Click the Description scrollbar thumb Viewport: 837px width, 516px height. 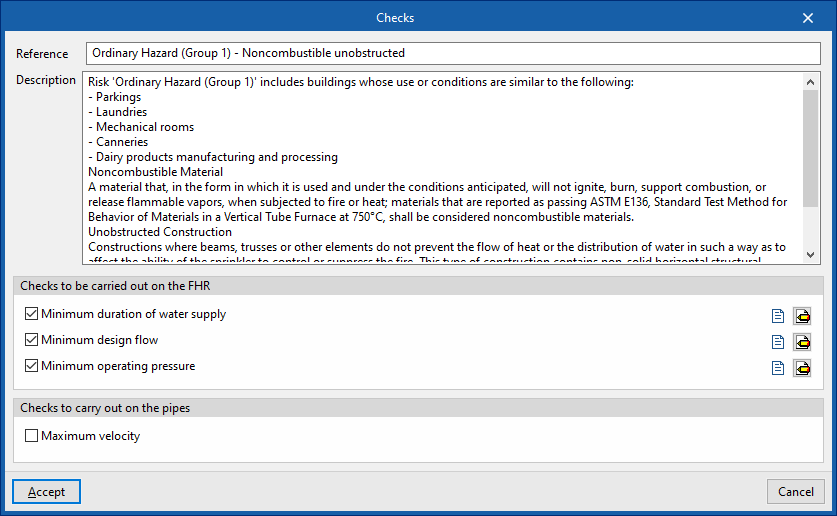[x=810, y=148]
